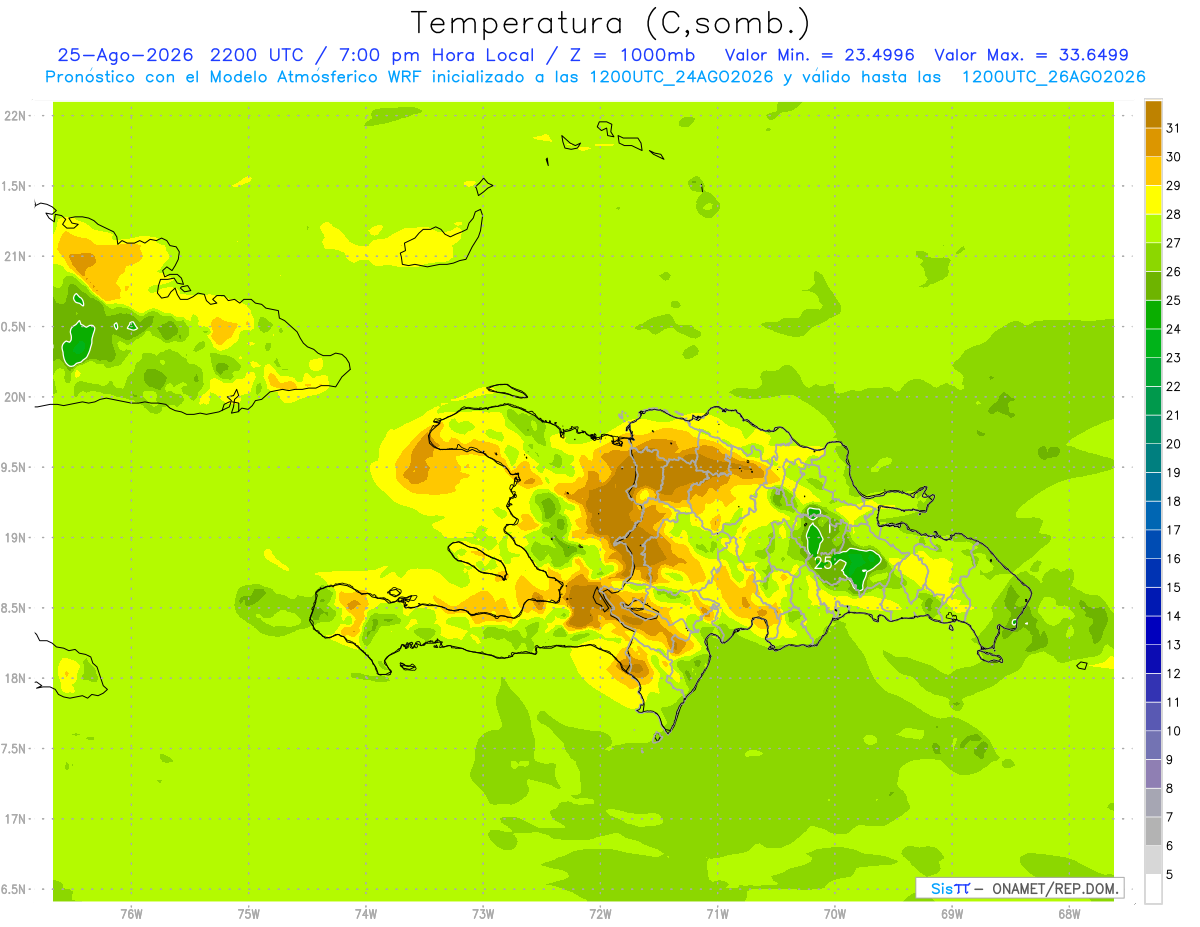Click the yellow swatch between legend 28 and 29
1200x927 pixels.
pos(1153,200)
